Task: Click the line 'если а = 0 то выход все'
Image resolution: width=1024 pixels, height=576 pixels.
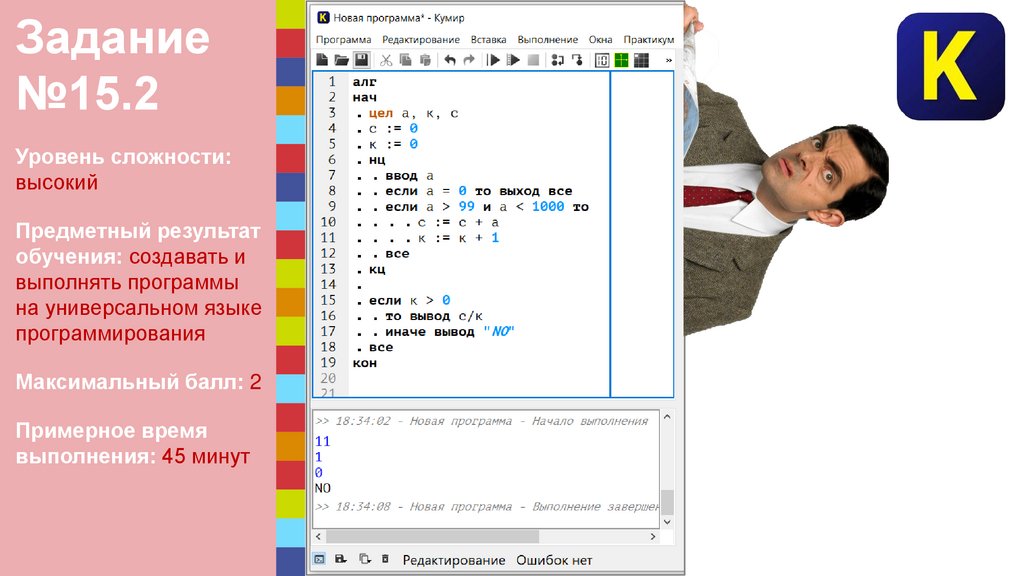Action: [479, 191]
